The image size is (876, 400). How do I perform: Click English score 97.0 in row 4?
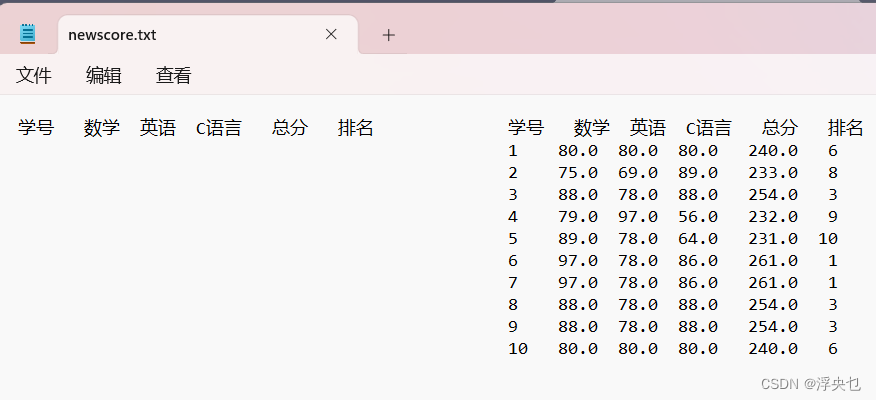[x=638, y=217]
